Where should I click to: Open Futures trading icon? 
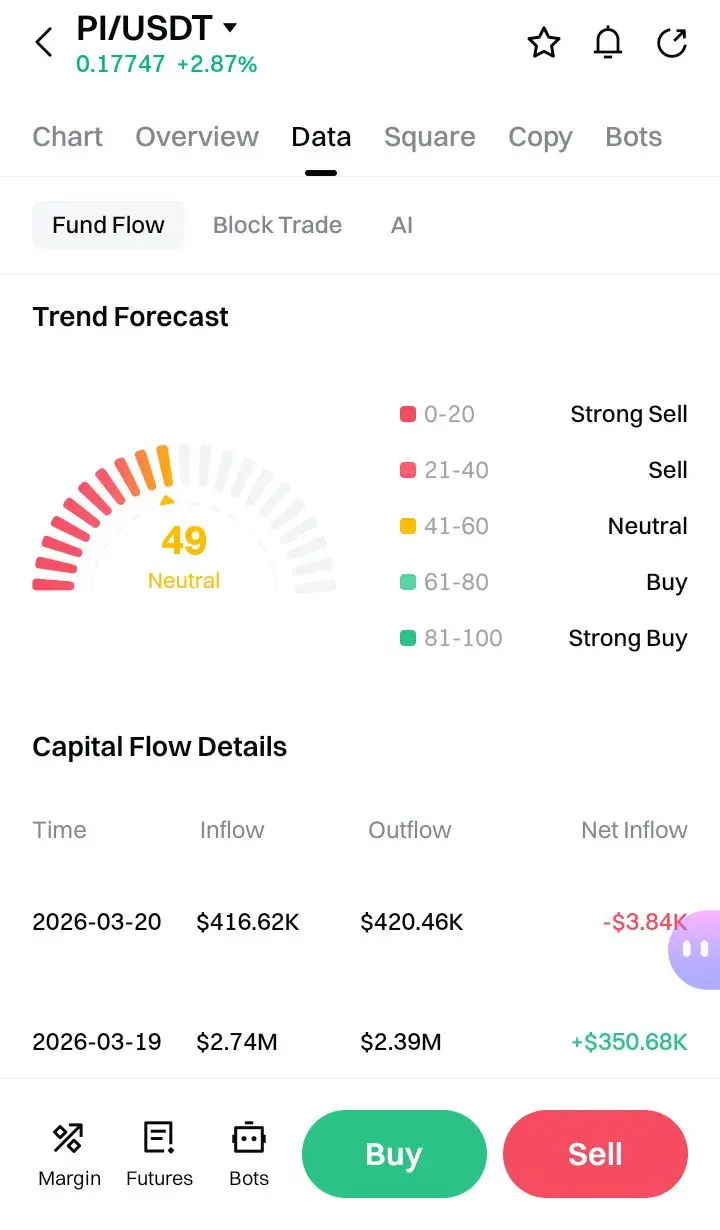point(159,1154)
